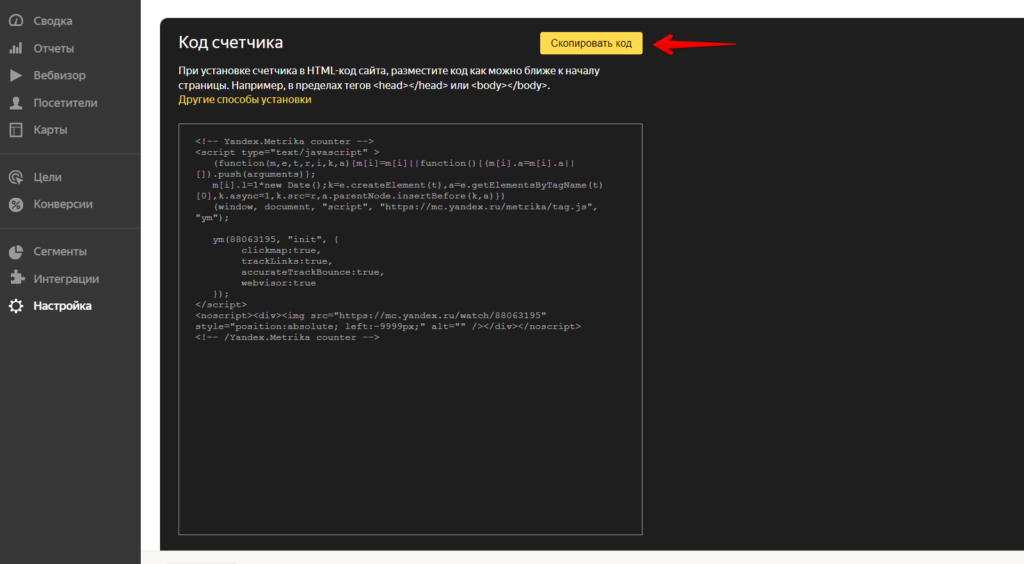Click the 'accurateTrackBounce:true,' code line
Image resolution: width=1024 pixels, height=564 pixels.
[313, 272]
